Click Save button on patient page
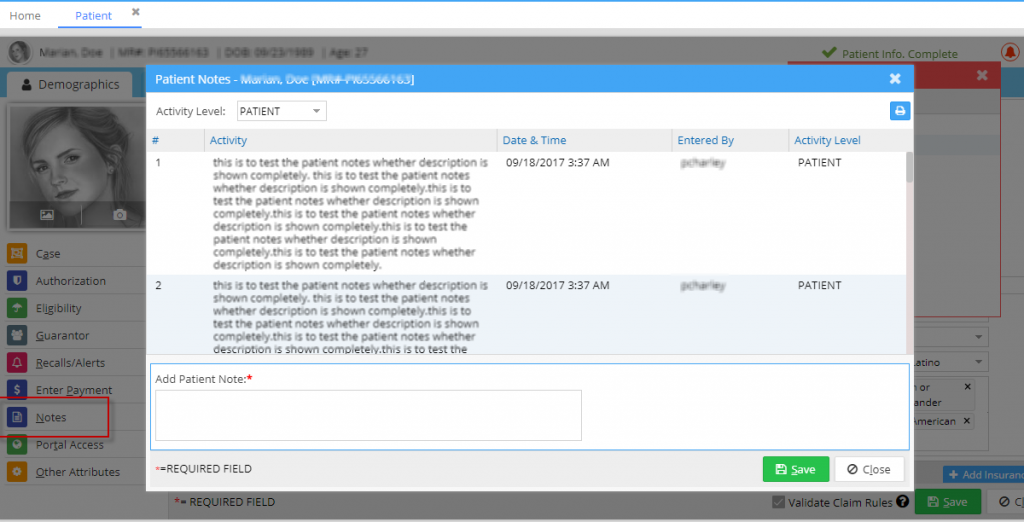This screenshot has height=522, width=1024. tap(948, 502)
